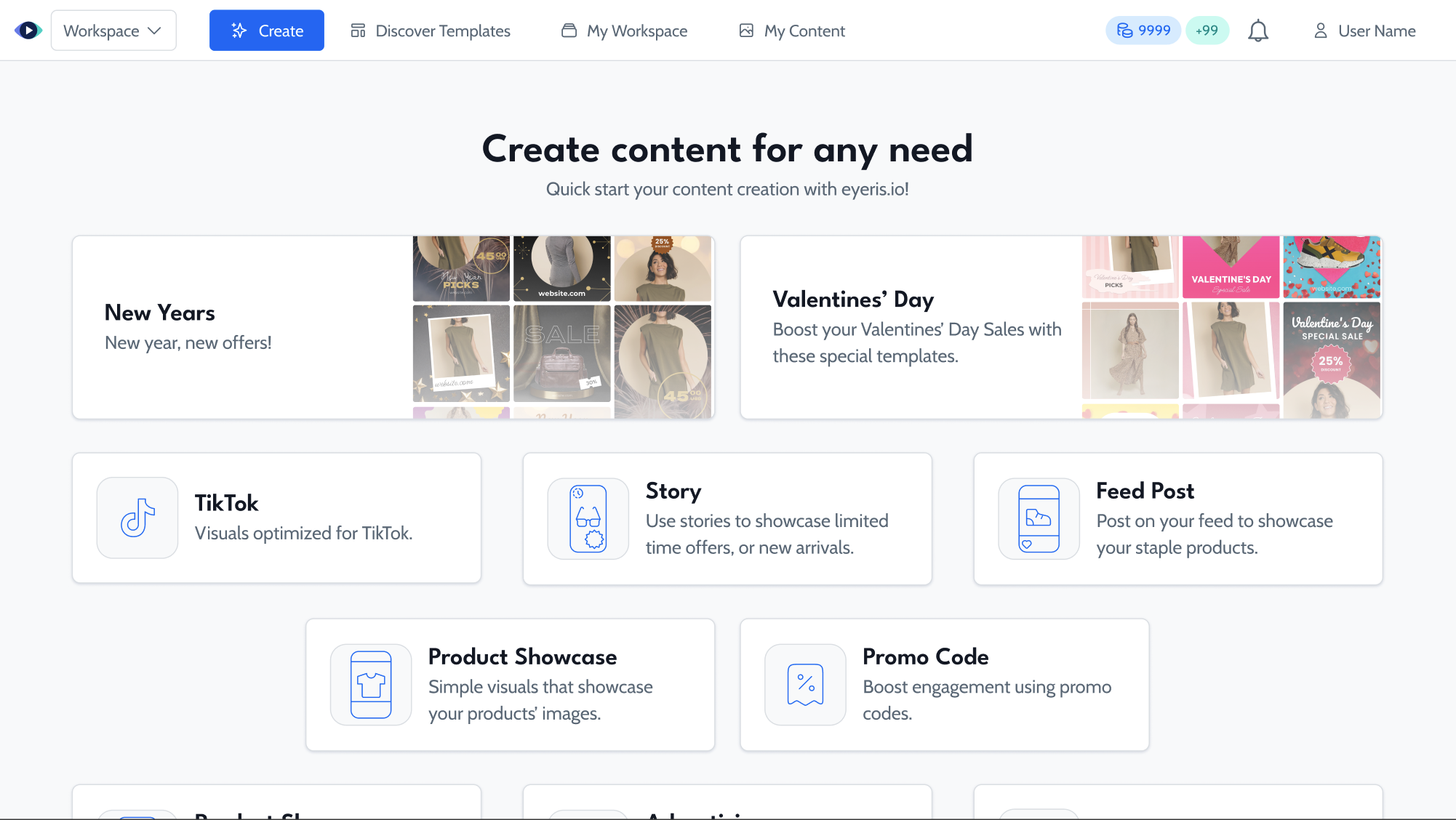Screen dimensions: 1456x820
Task: Select the Story phone icon
Action: click(588, 518)
